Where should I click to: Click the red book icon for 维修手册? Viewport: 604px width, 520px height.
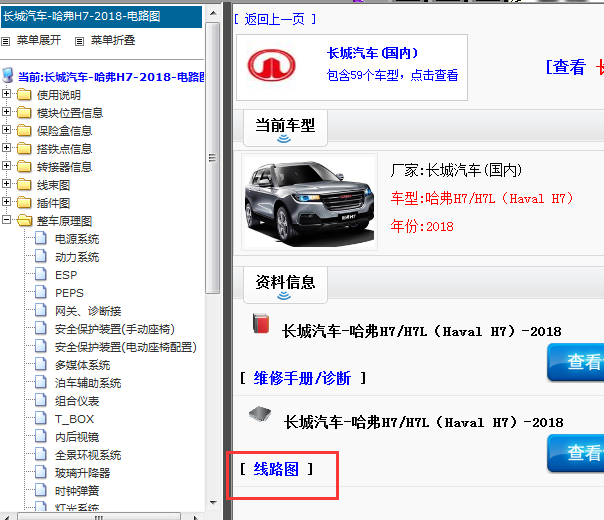point(261,324)
